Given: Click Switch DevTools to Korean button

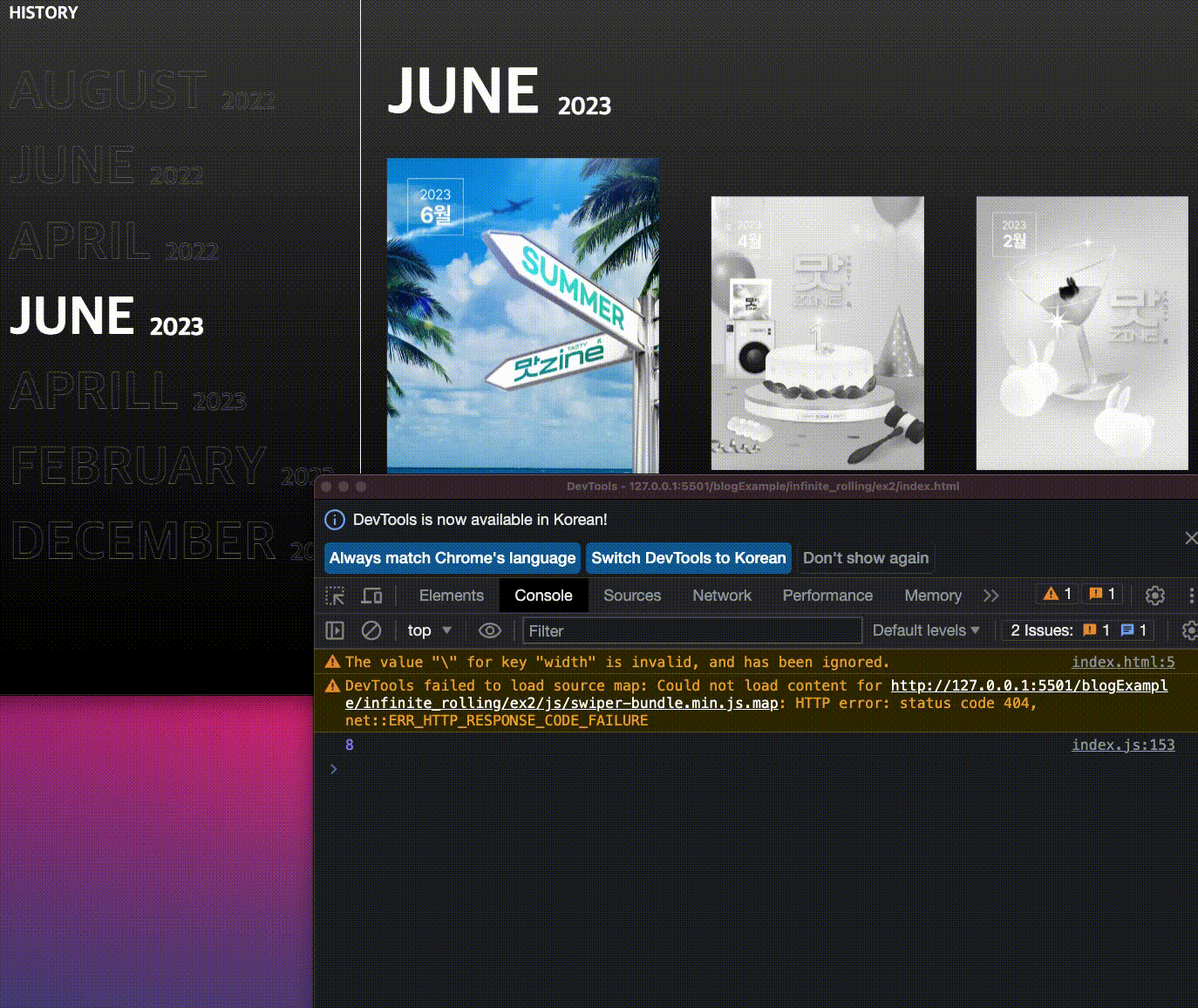Looking at the screenshot, I should (x=689, y=558).
